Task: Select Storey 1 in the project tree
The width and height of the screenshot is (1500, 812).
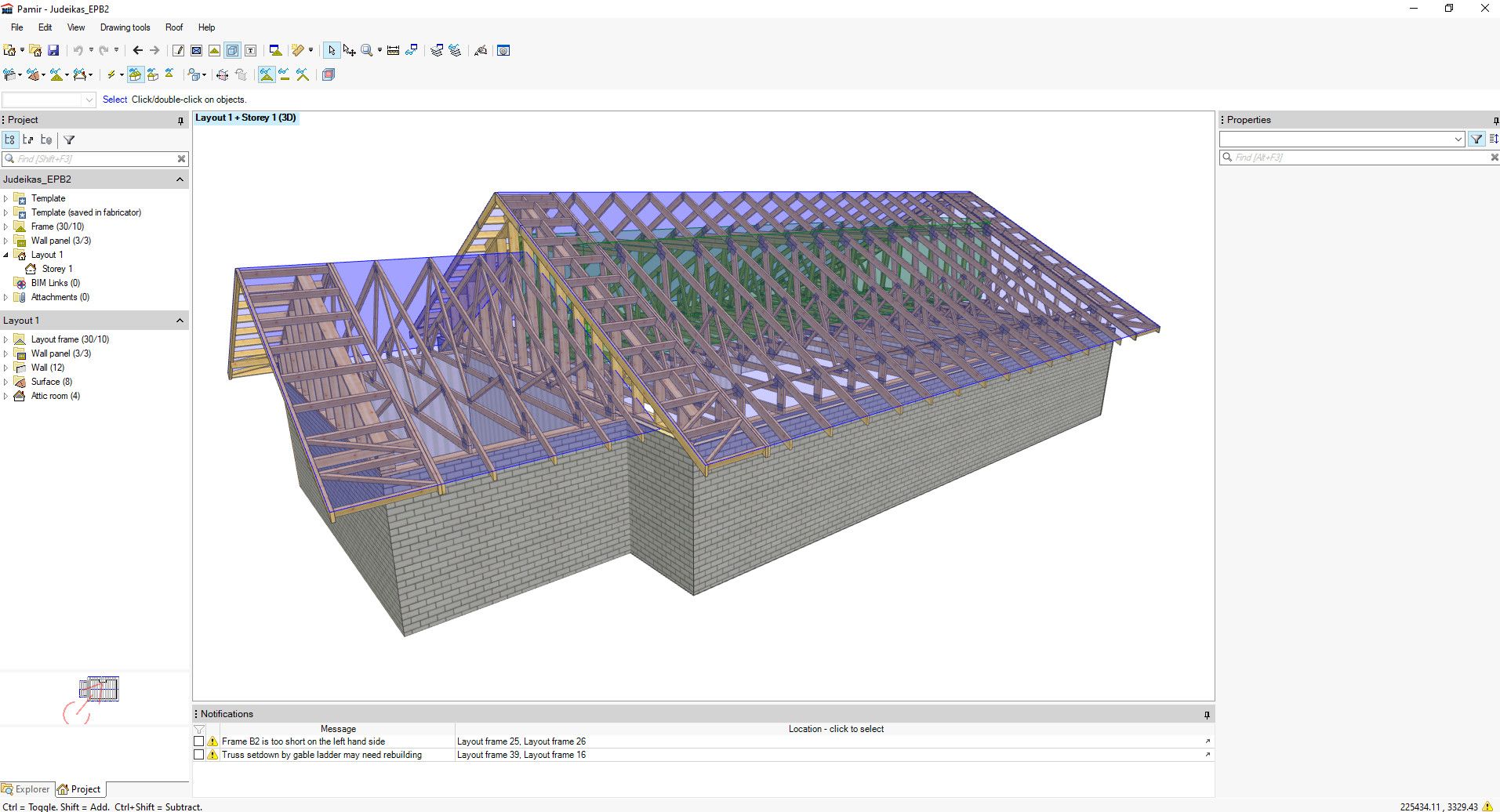Action: pos(57,269)
